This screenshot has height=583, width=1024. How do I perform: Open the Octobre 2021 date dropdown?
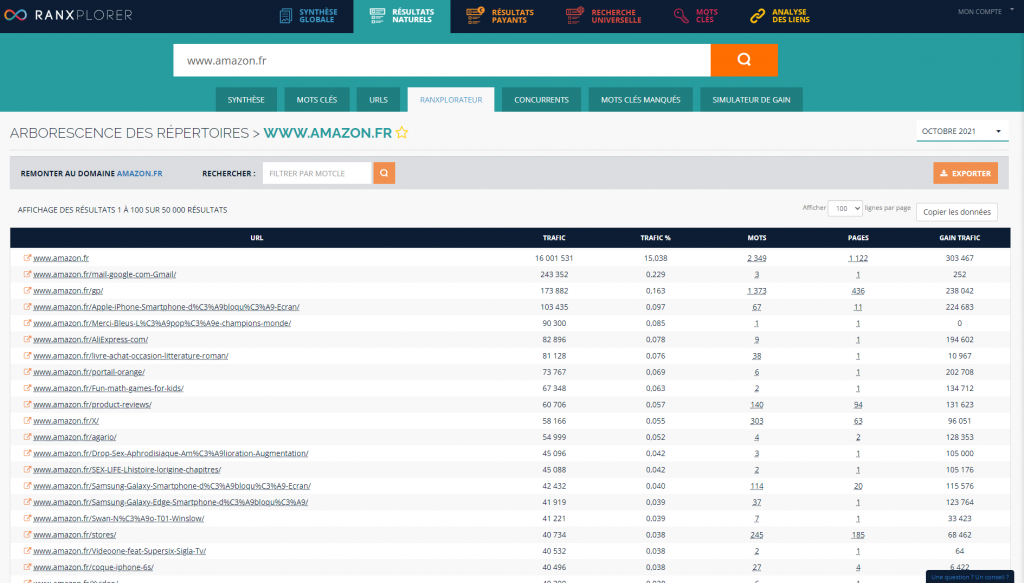coord(962,131)
